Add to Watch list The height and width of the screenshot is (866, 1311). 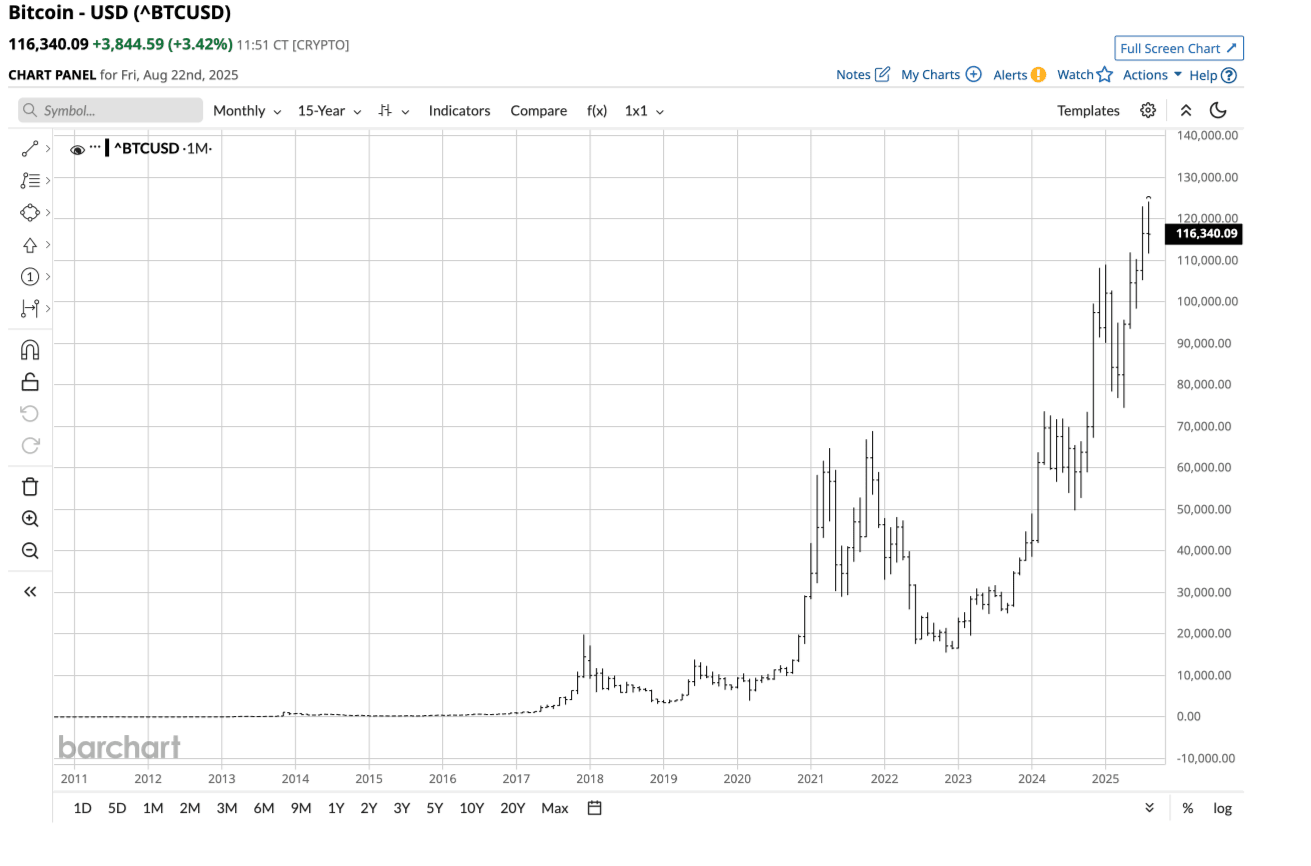point(1085,75)
